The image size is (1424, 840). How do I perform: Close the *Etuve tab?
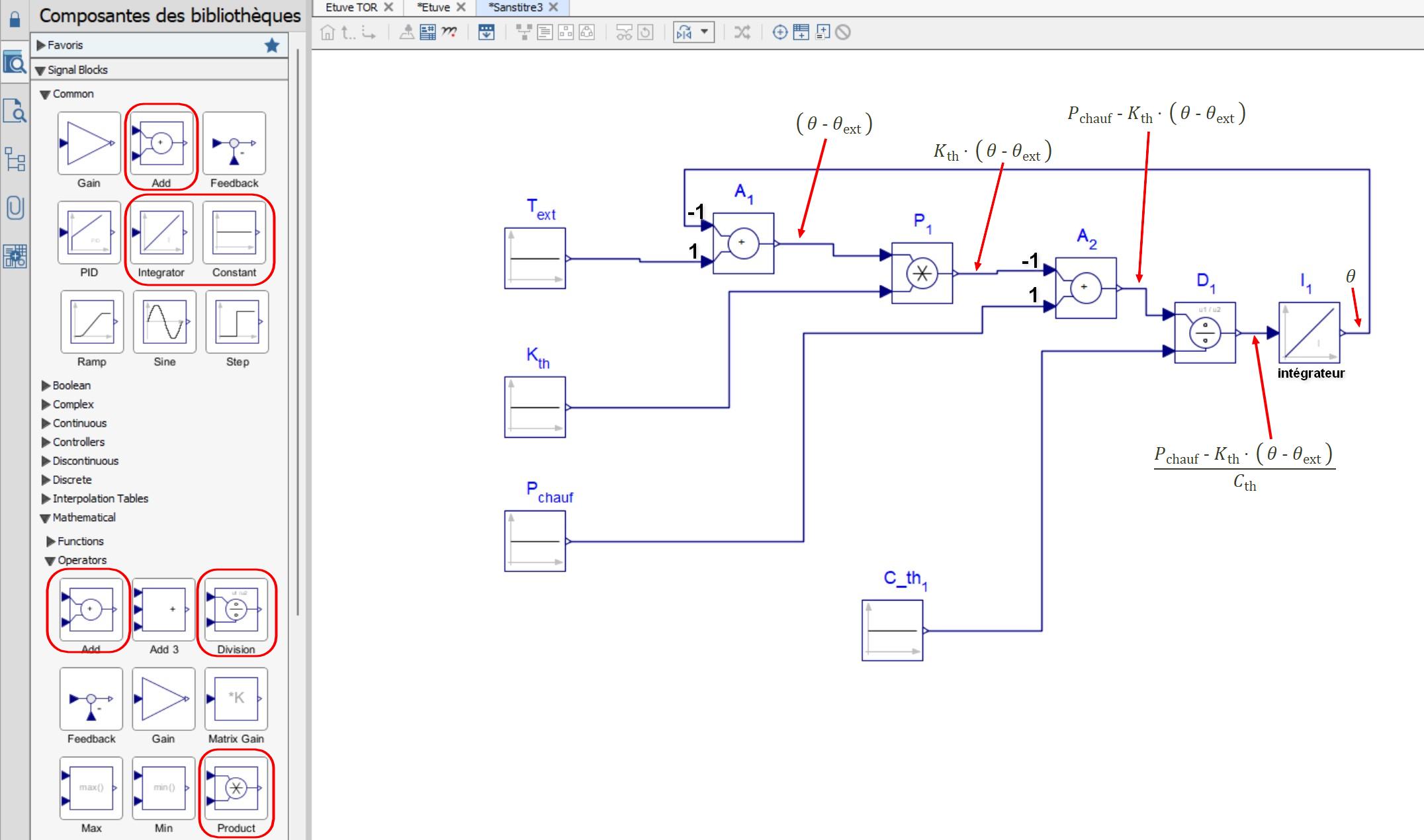click(x=461, y=7)
